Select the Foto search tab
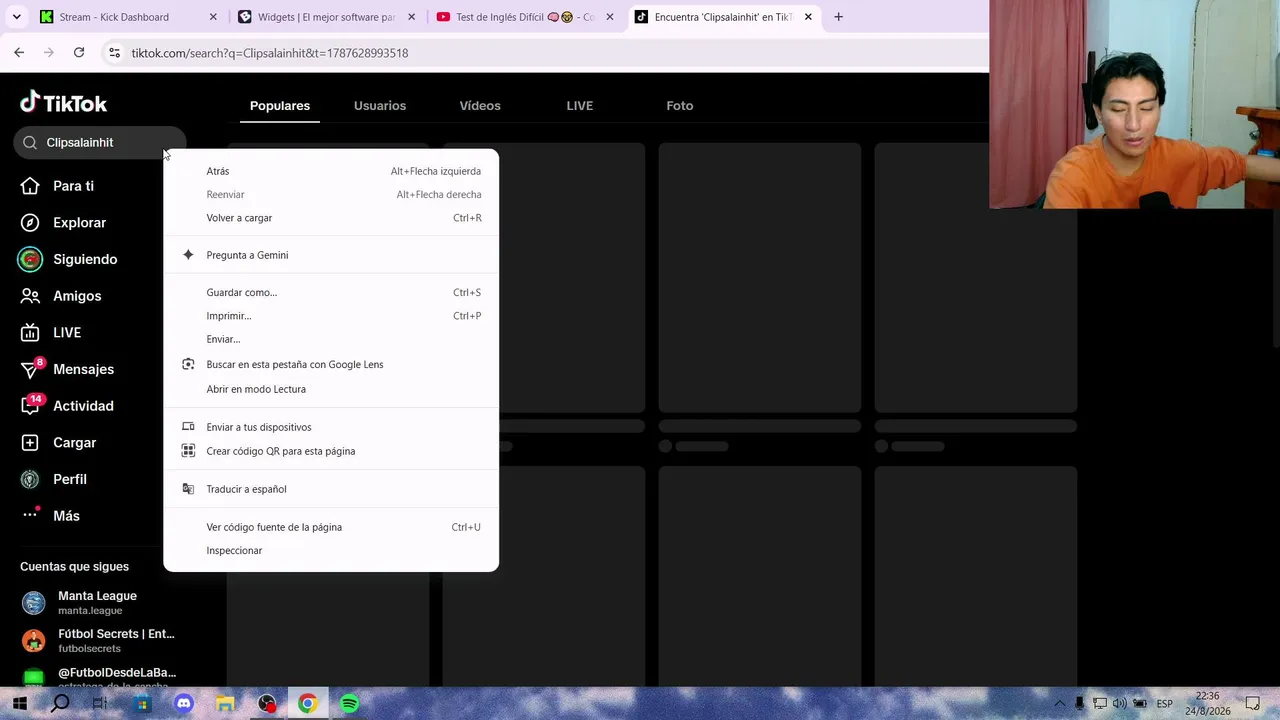Screen dimensions: 1280x720 680,106
